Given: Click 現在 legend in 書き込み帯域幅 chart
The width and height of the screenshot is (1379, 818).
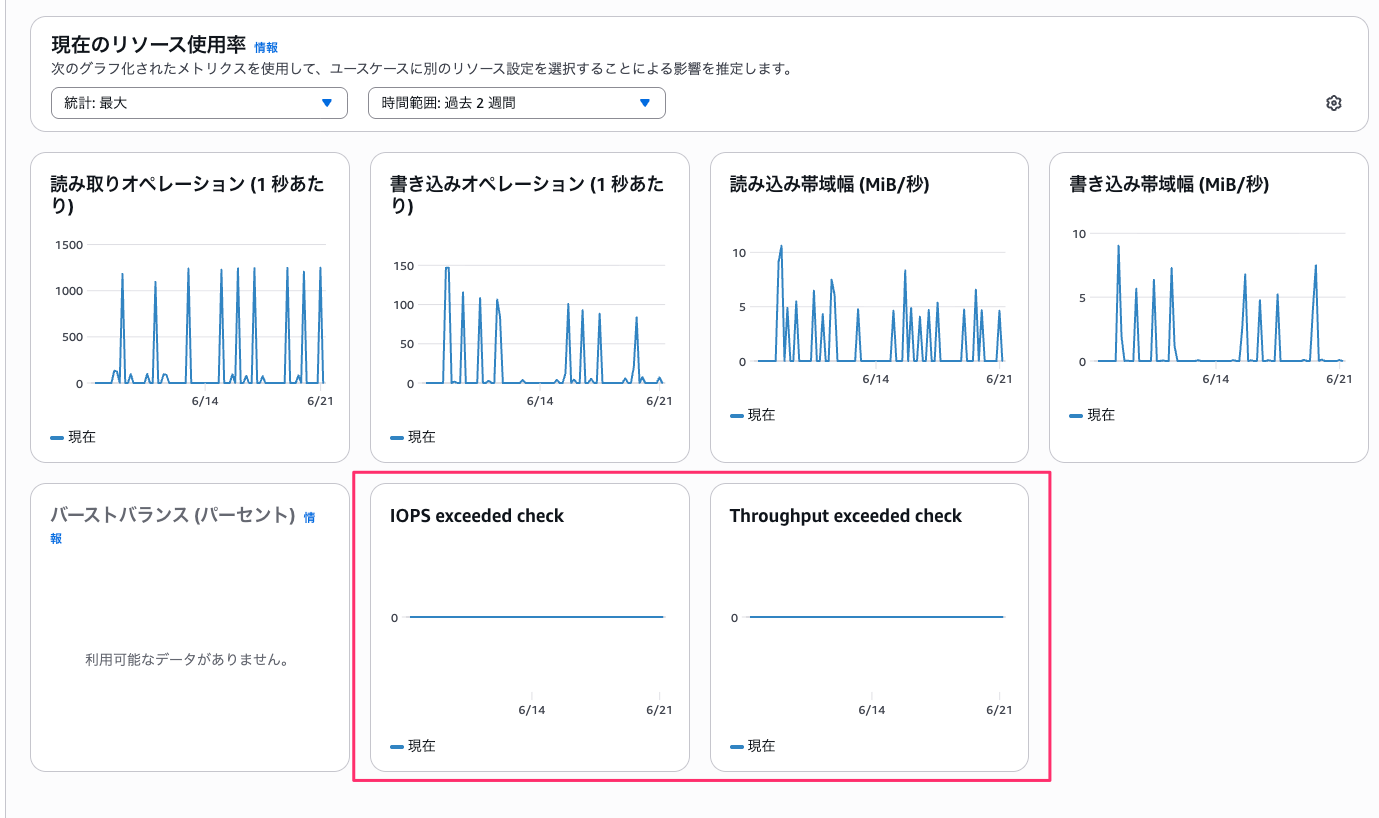Looking at the screenshot, I should [1092, 415].
